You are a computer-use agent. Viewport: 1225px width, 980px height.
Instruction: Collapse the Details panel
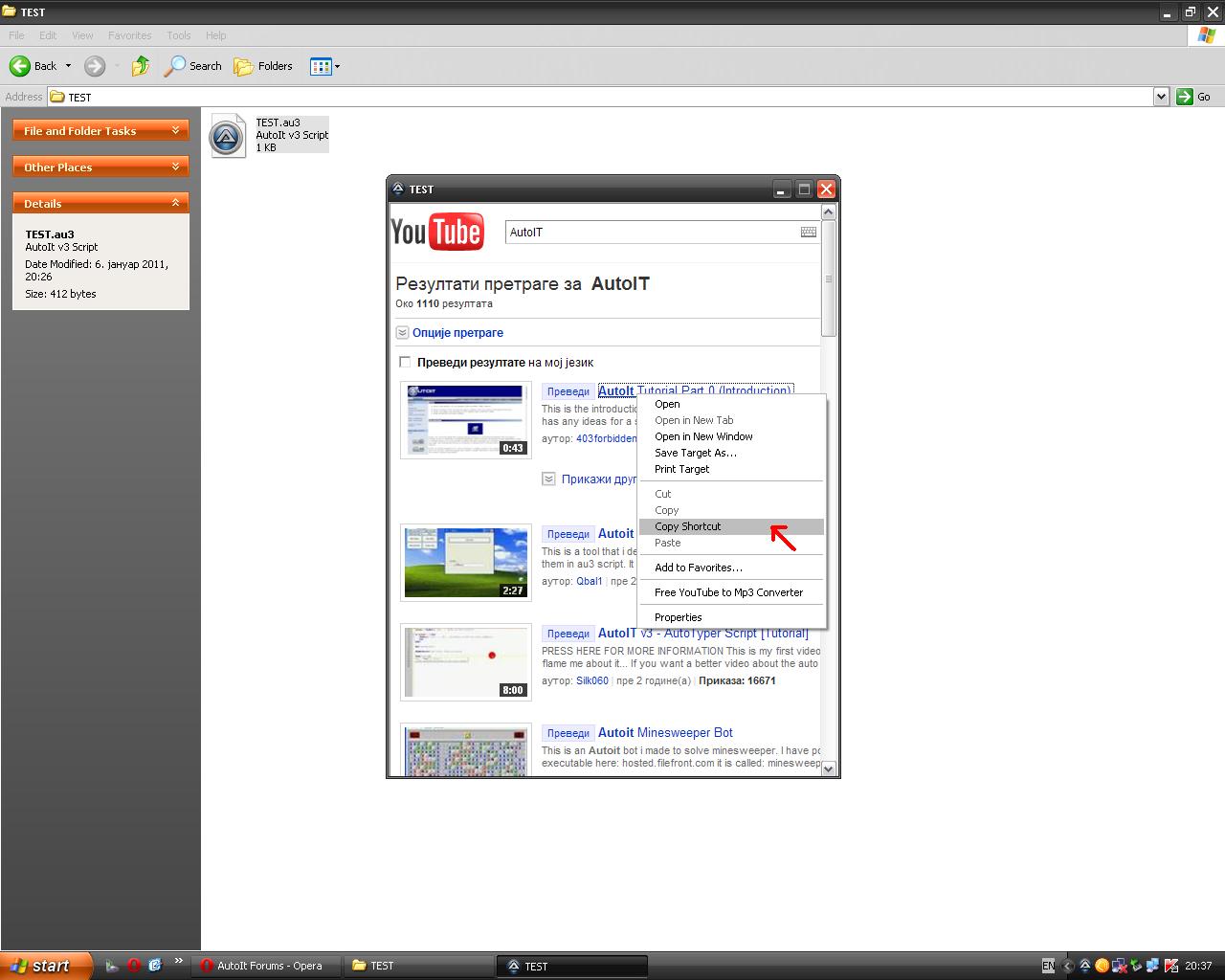click(175, 203)
